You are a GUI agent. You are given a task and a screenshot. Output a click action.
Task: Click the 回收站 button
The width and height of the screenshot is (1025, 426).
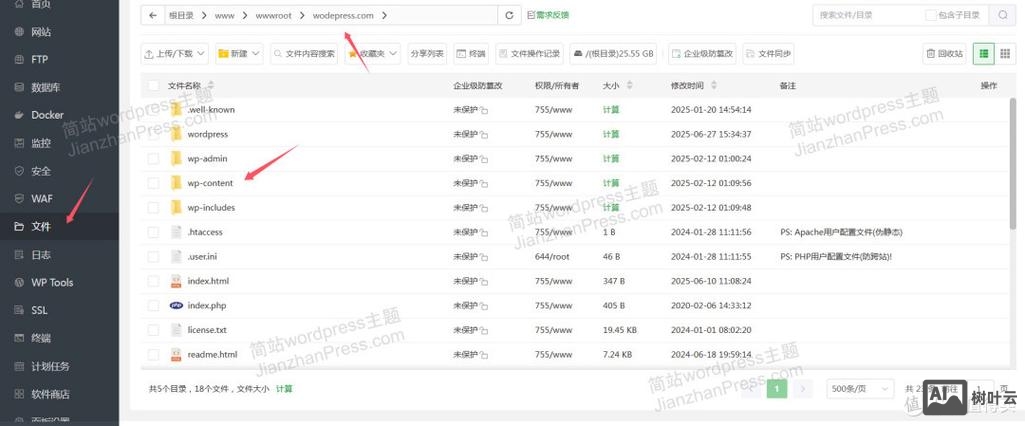[944, 53]
